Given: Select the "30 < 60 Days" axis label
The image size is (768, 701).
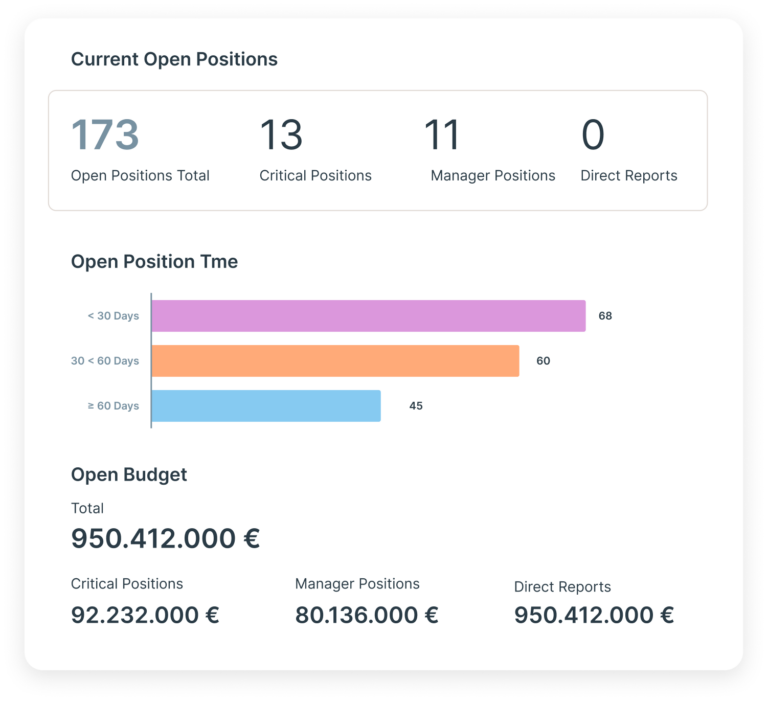Looking at the screenshot, I should (x=105, y=361).
